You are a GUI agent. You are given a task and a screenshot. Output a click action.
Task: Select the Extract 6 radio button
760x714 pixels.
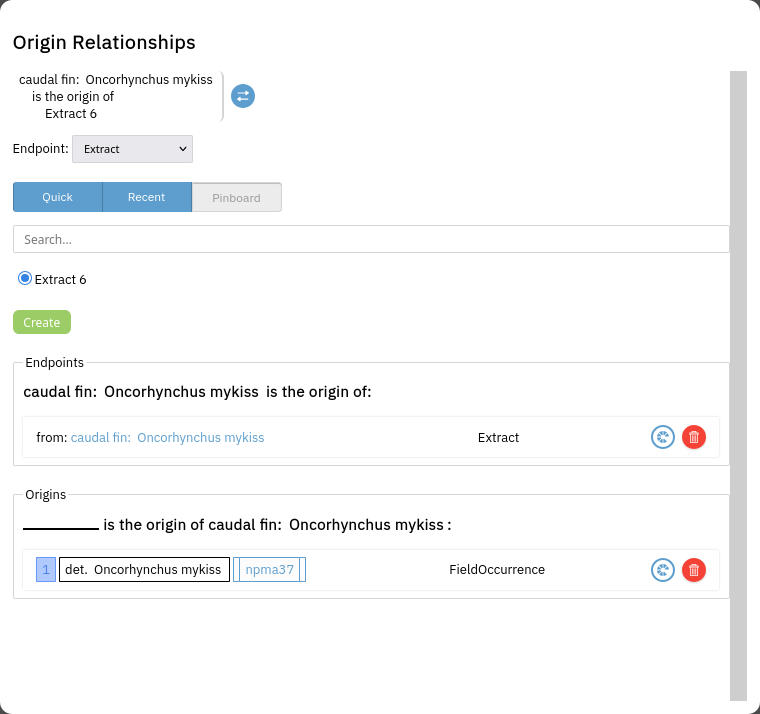25,278
